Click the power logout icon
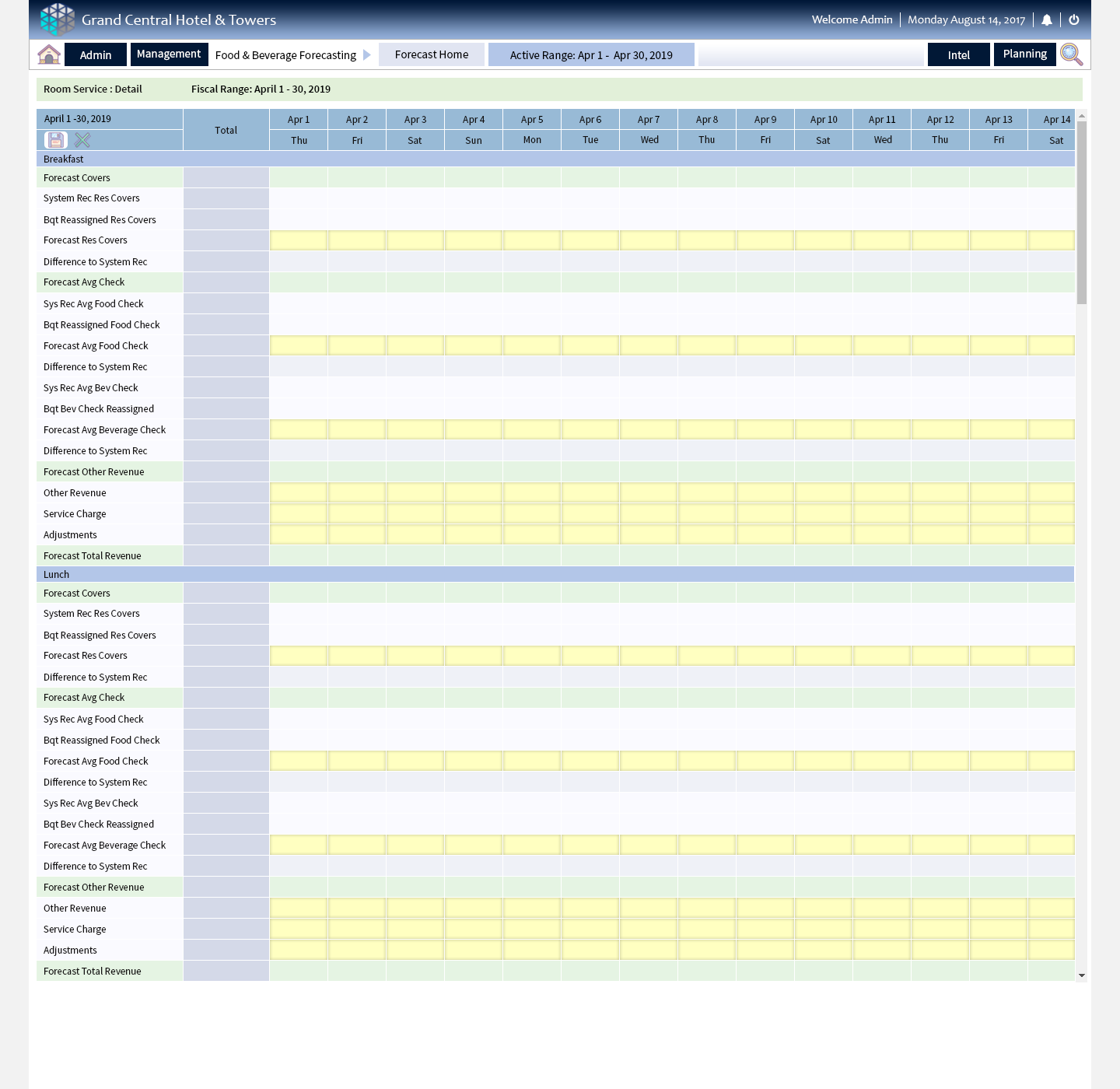 tap(1074, 20)
